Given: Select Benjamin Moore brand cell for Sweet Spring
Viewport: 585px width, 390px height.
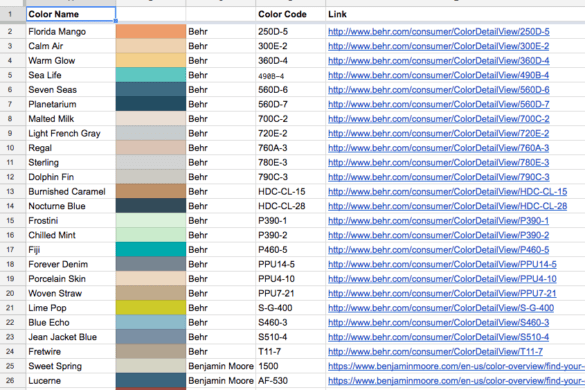Looking at the screenshot, I should coord(220,366).
